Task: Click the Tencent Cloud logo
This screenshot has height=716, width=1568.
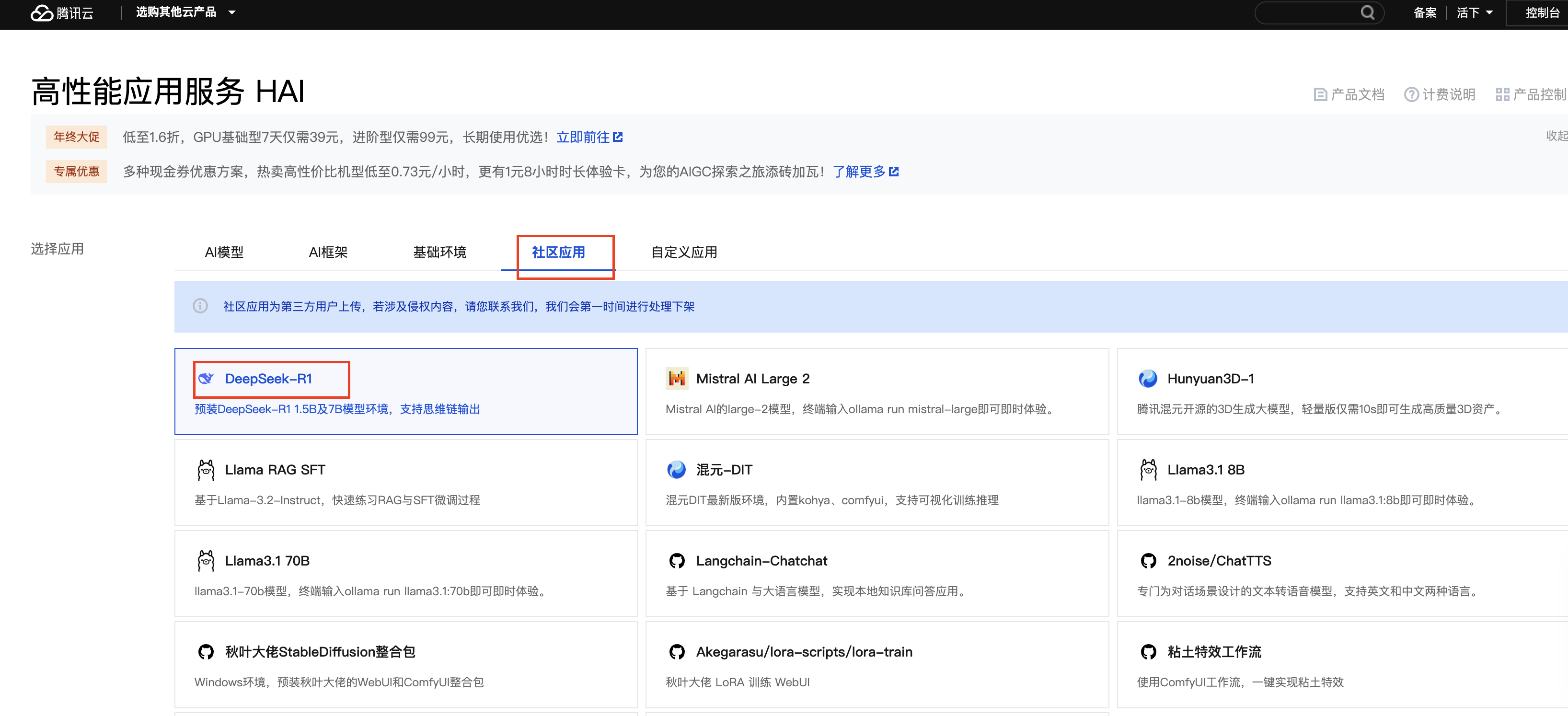Action: [x=61, y=13]
